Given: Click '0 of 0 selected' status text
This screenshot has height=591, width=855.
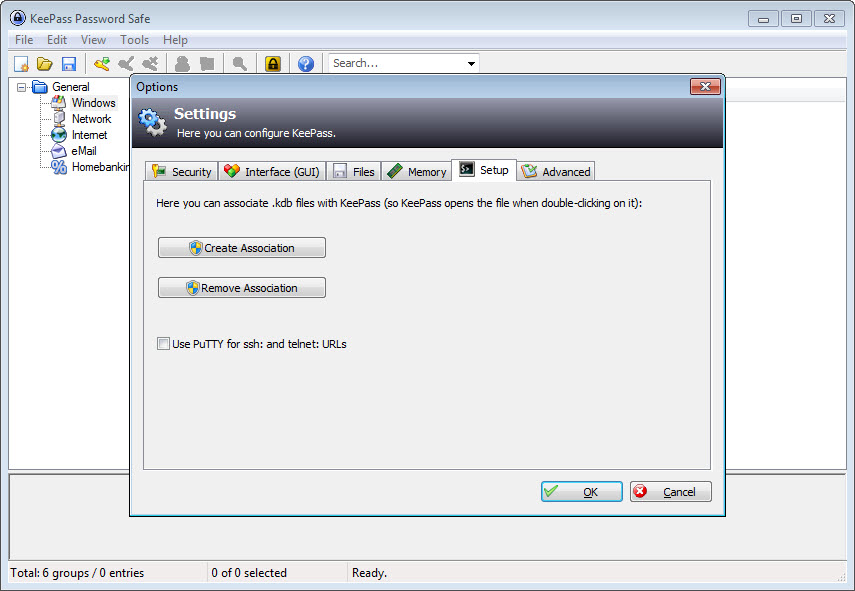Looking at the screenshot, I should point(249,572).
